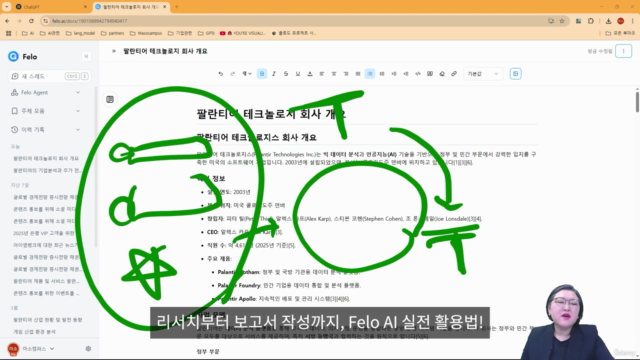Apply underline formatting
This screenshot has height=360, width=640.
tap(298, 74)
